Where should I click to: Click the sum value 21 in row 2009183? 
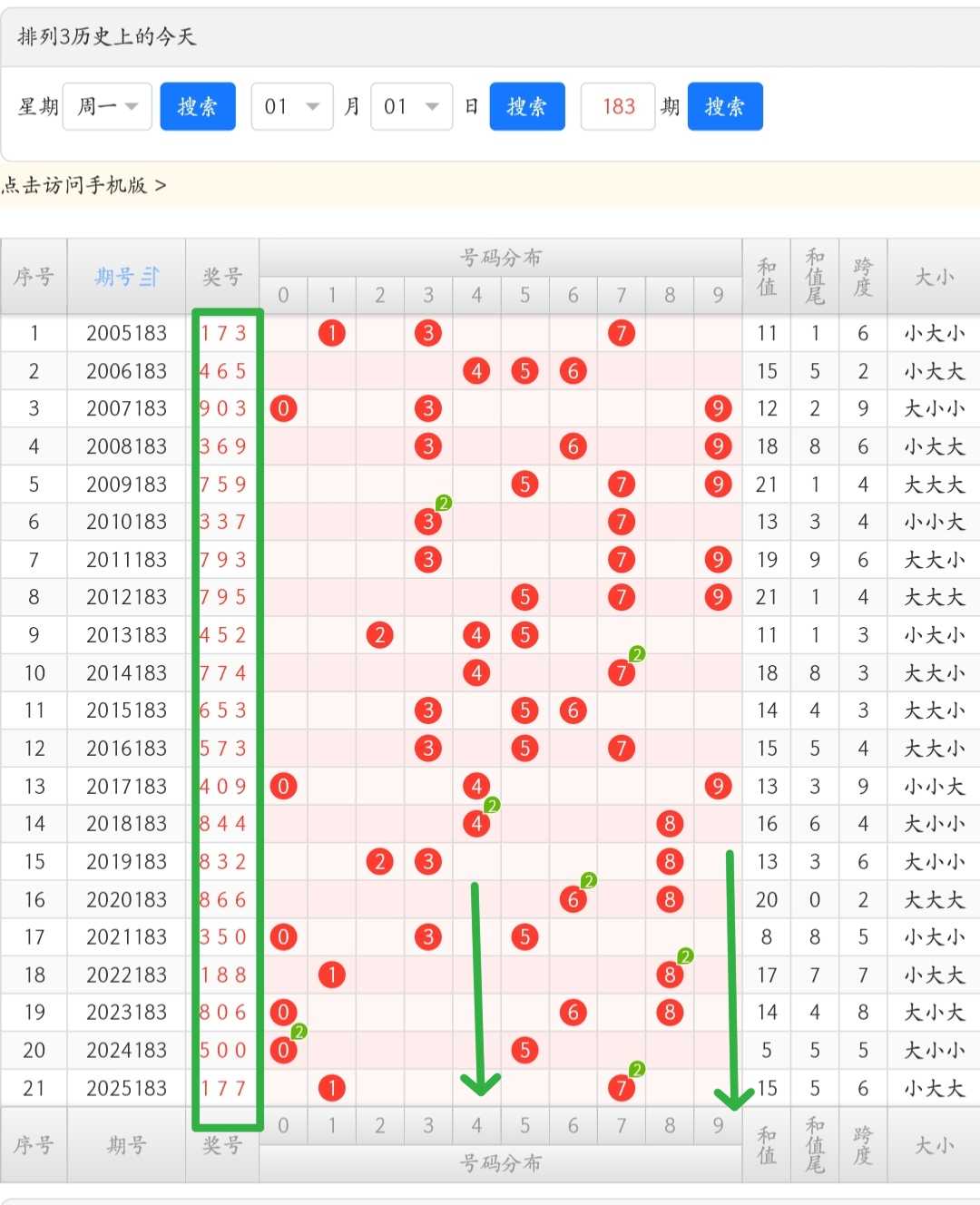click(x=767, y=485)
